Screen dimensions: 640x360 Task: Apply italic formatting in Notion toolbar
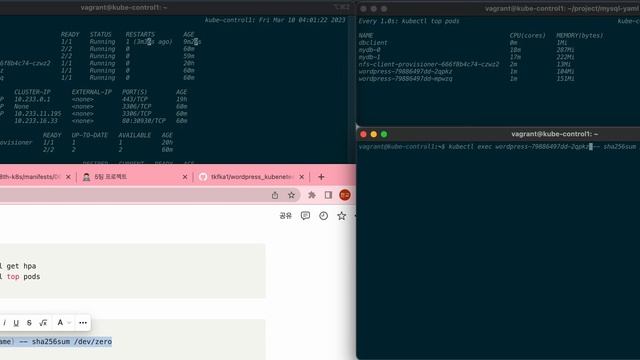(x=4, y=323)
